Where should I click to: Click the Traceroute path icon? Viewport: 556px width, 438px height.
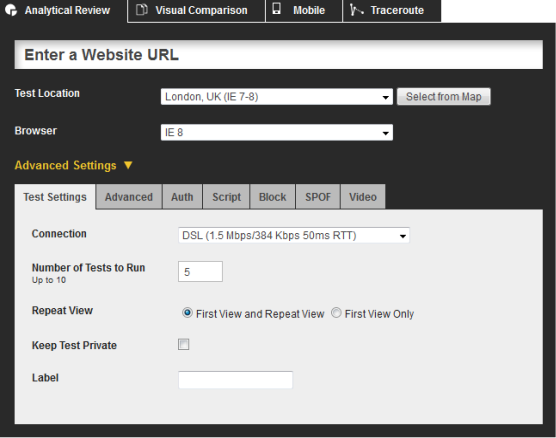(x=356, y=10)
